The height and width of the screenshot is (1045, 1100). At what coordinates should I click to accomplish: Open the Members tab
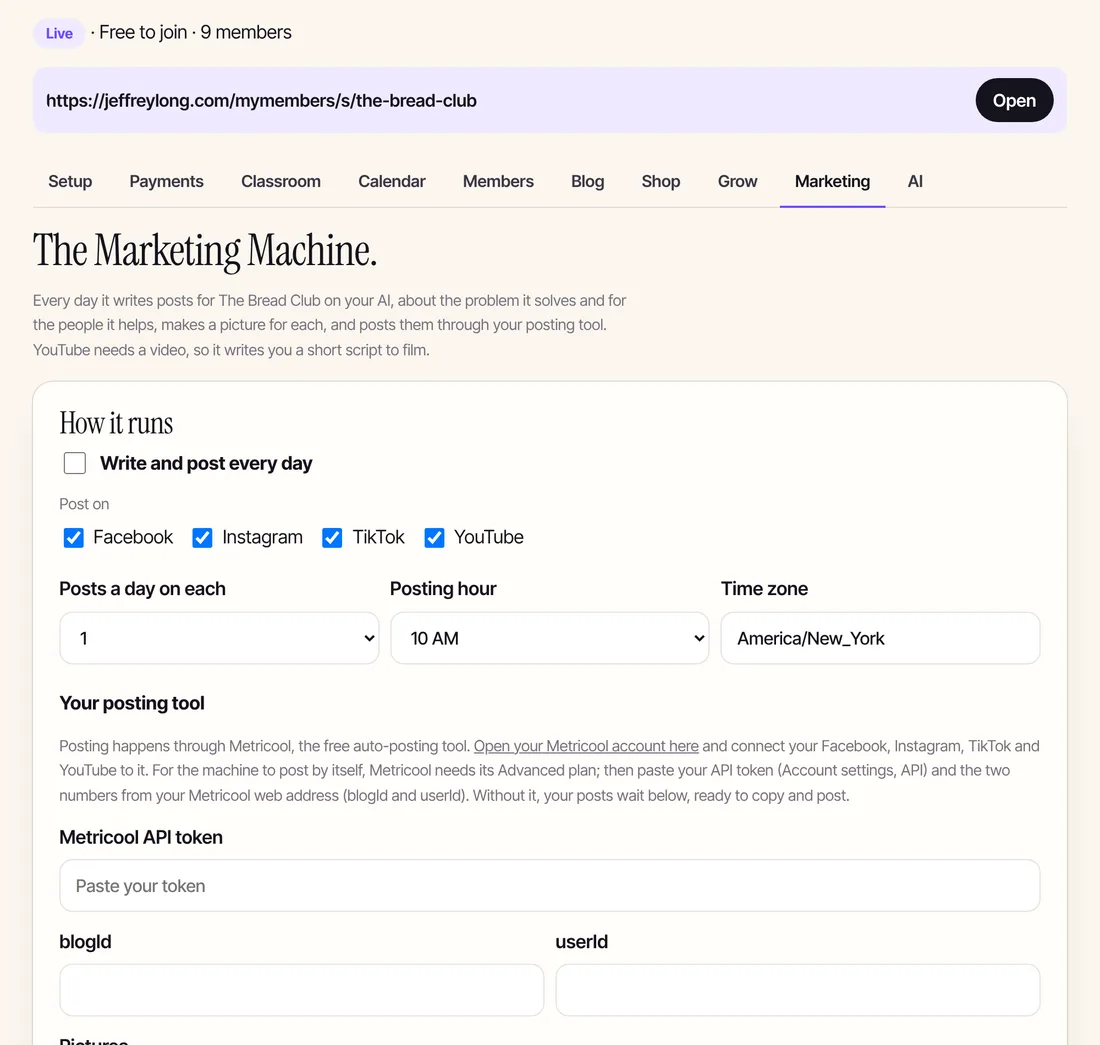coord(498,182)
